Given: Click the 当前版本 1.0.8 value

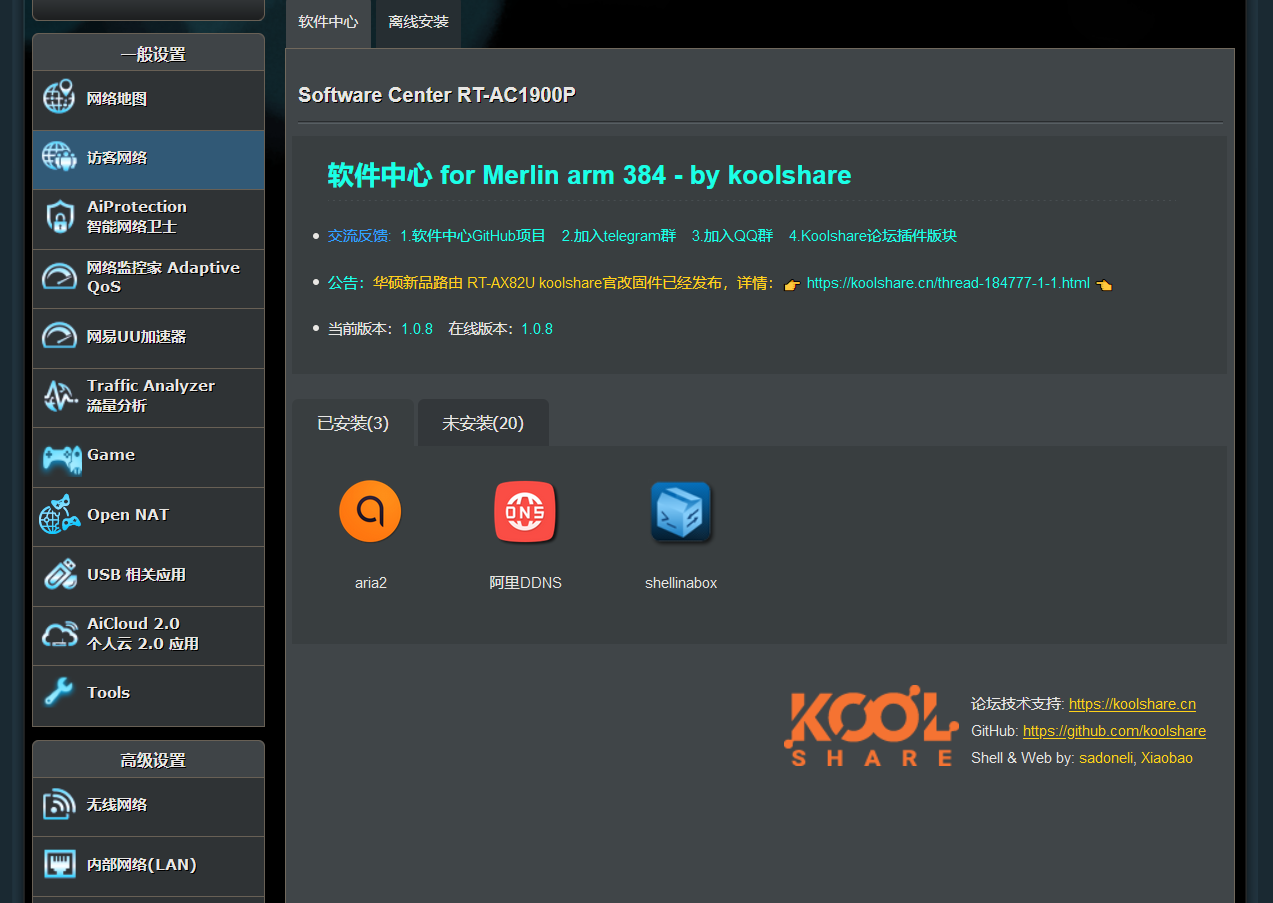Looking at the screenshot, I should [417, 329].
